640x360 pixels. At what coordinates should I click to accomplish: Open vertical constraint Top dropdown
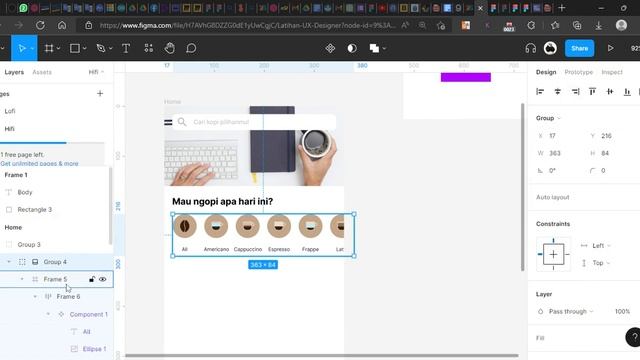point(601,263)
